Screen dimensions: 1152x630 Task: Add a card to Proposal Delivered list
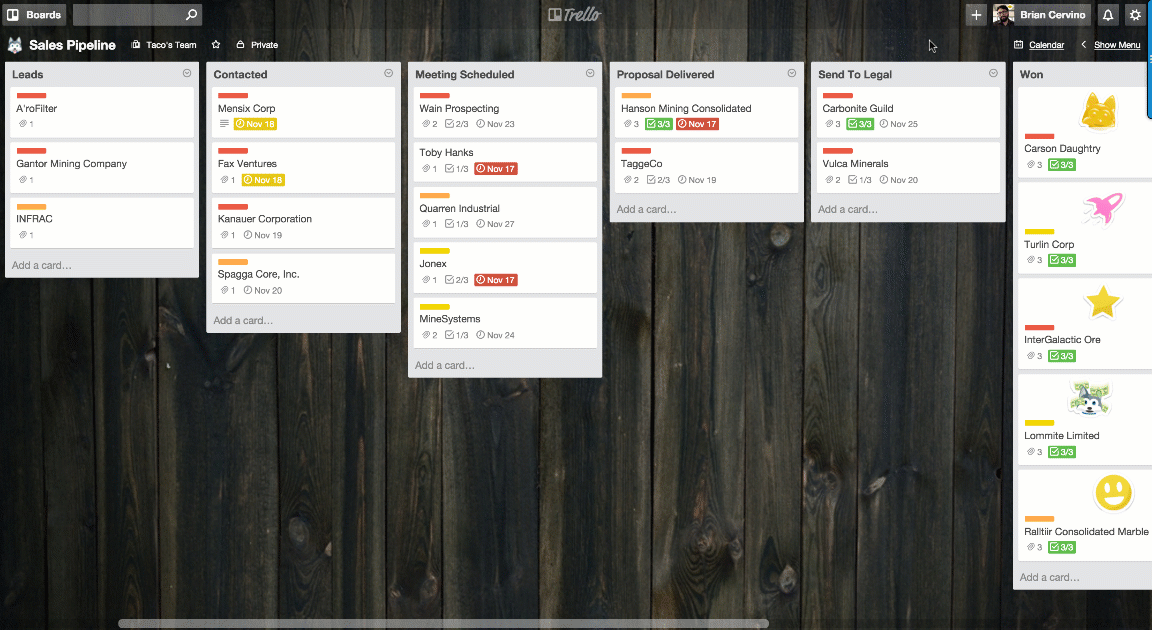coord(647,209)
